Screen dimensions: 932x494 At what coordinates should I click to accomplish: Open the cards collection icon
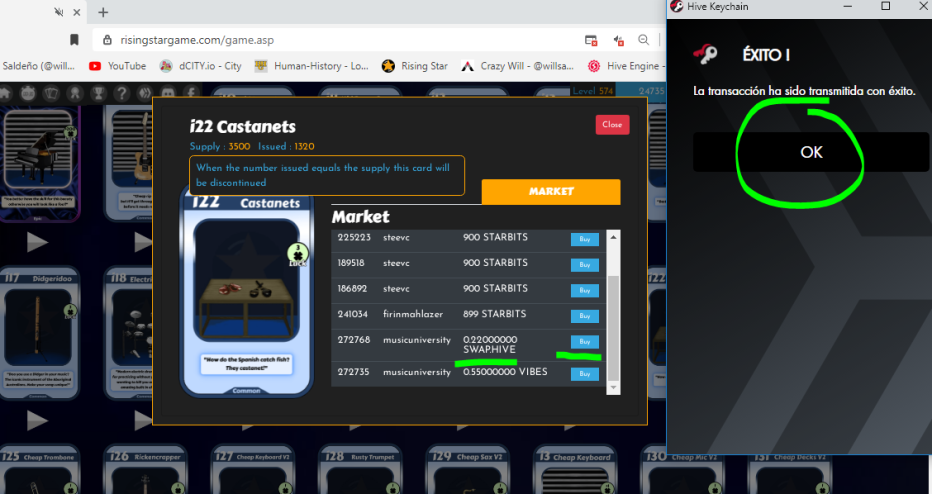tap(51, 93)
